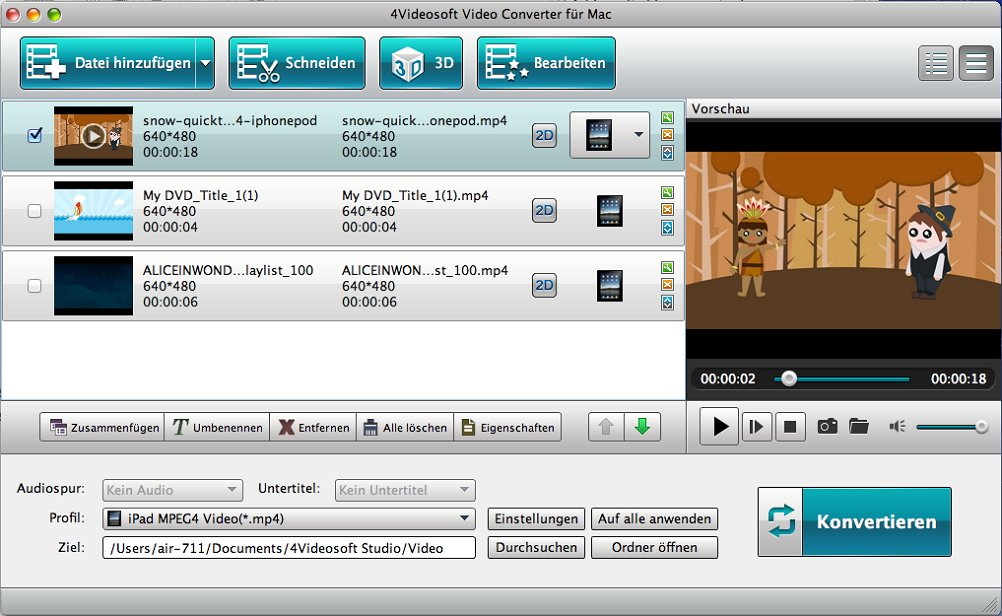
Task: Toggle 2D mode for snow-quickt row
Action: point(544,135)
